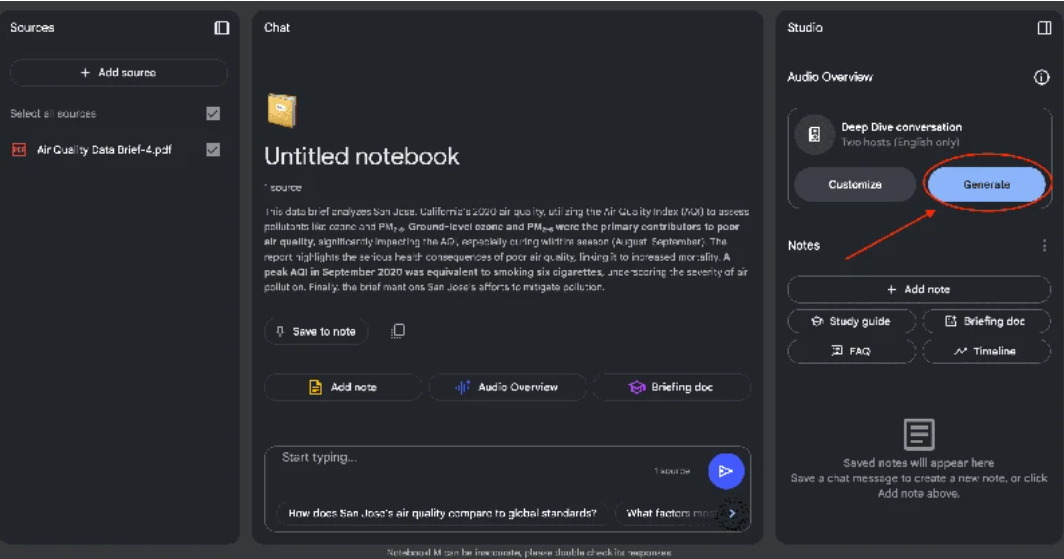The width and height of the screenshot is (1064, 559).
Task: Click the PDF file icon
Action: pos(19,150)
